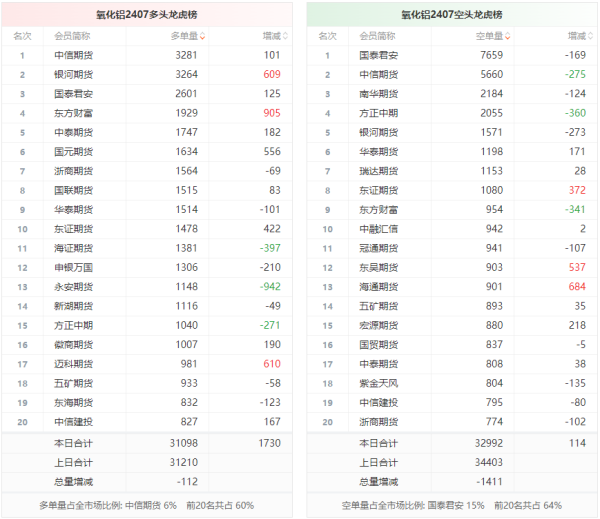Click short volume value 7659
Viewport: 600px width, 519px height.
[492, 55]
